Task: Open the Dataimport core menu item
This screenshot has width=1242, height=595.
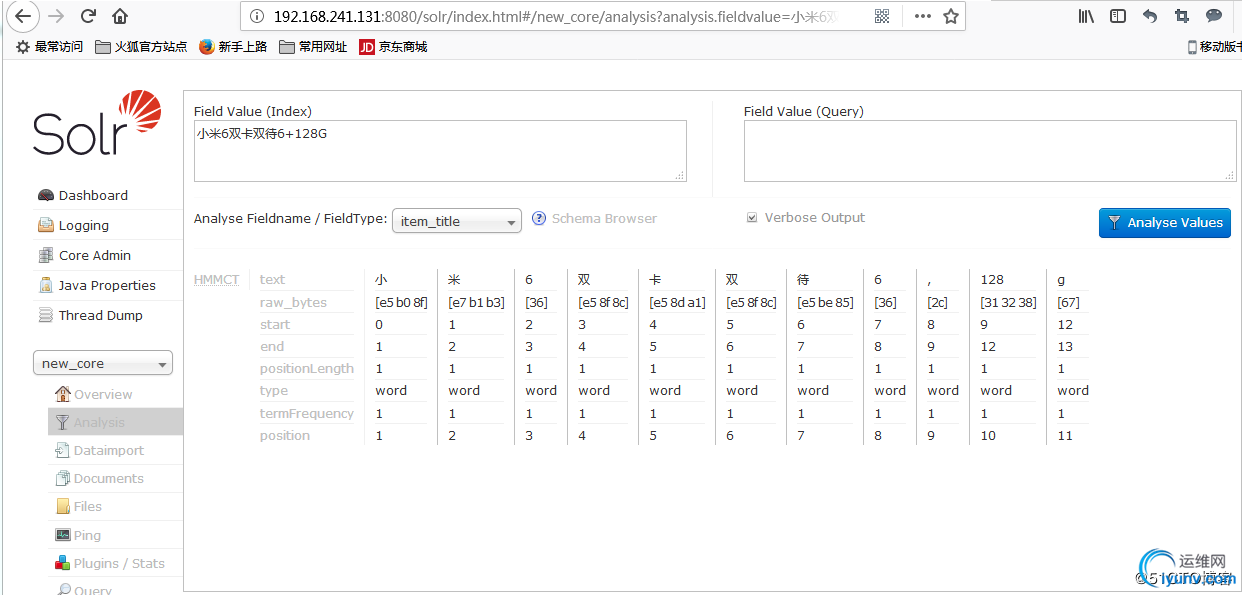Action: pyautogui.click(x=99, y=450)
